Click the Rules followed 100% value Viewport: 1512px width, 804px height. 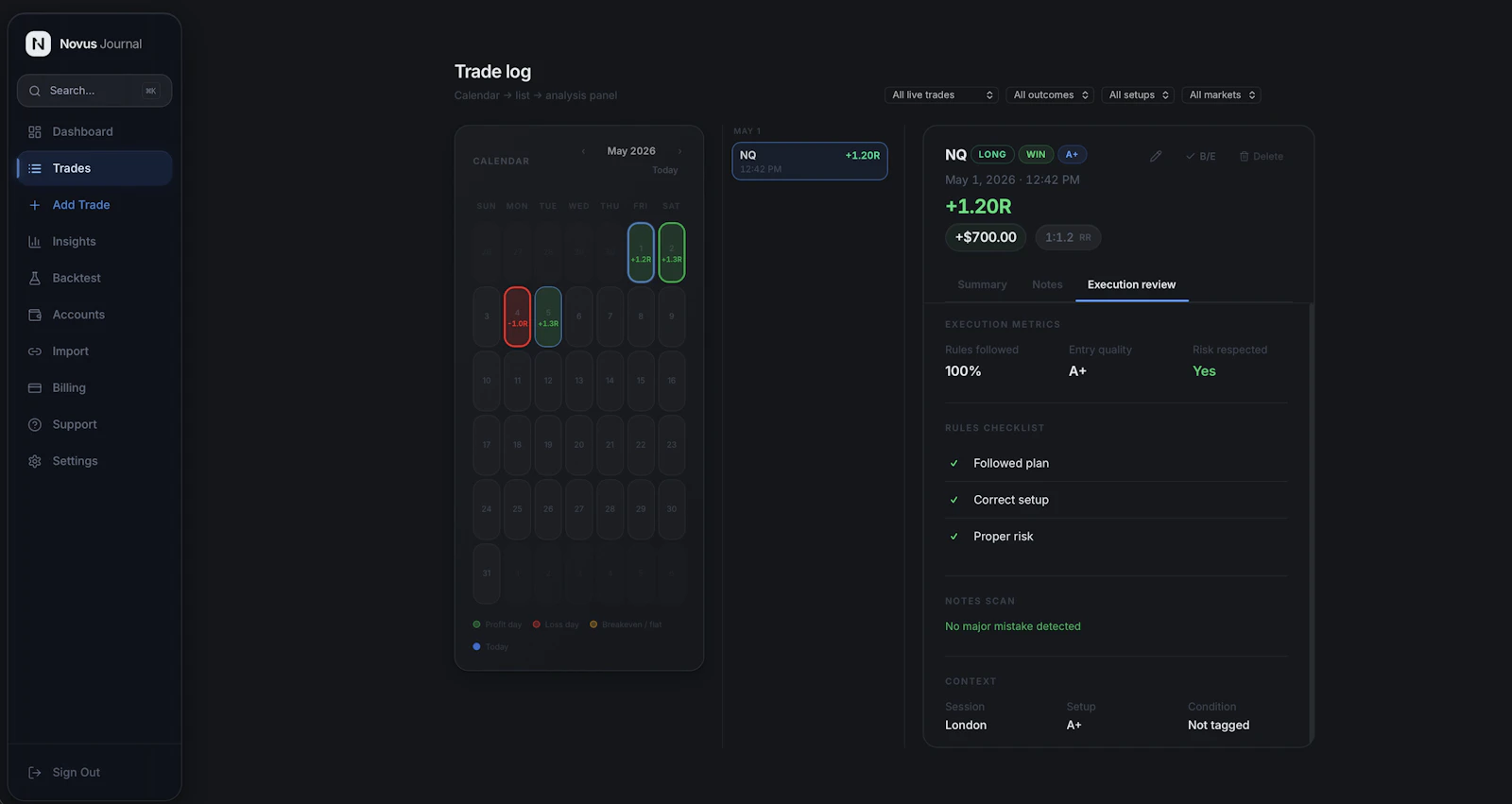coord(963,371)
